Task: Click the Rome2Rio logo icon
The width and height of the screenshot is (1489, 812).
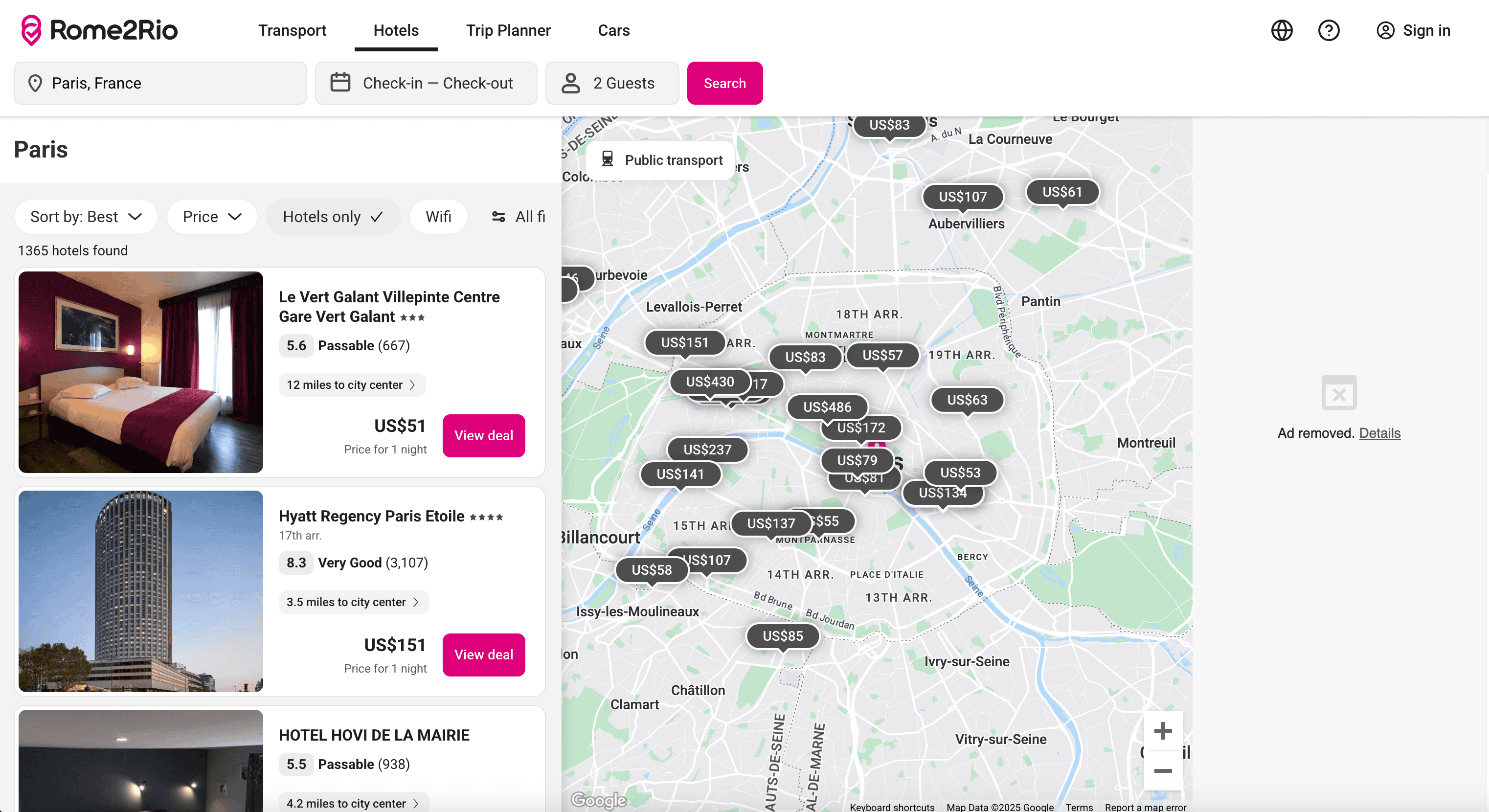Action: coord(31,30)
